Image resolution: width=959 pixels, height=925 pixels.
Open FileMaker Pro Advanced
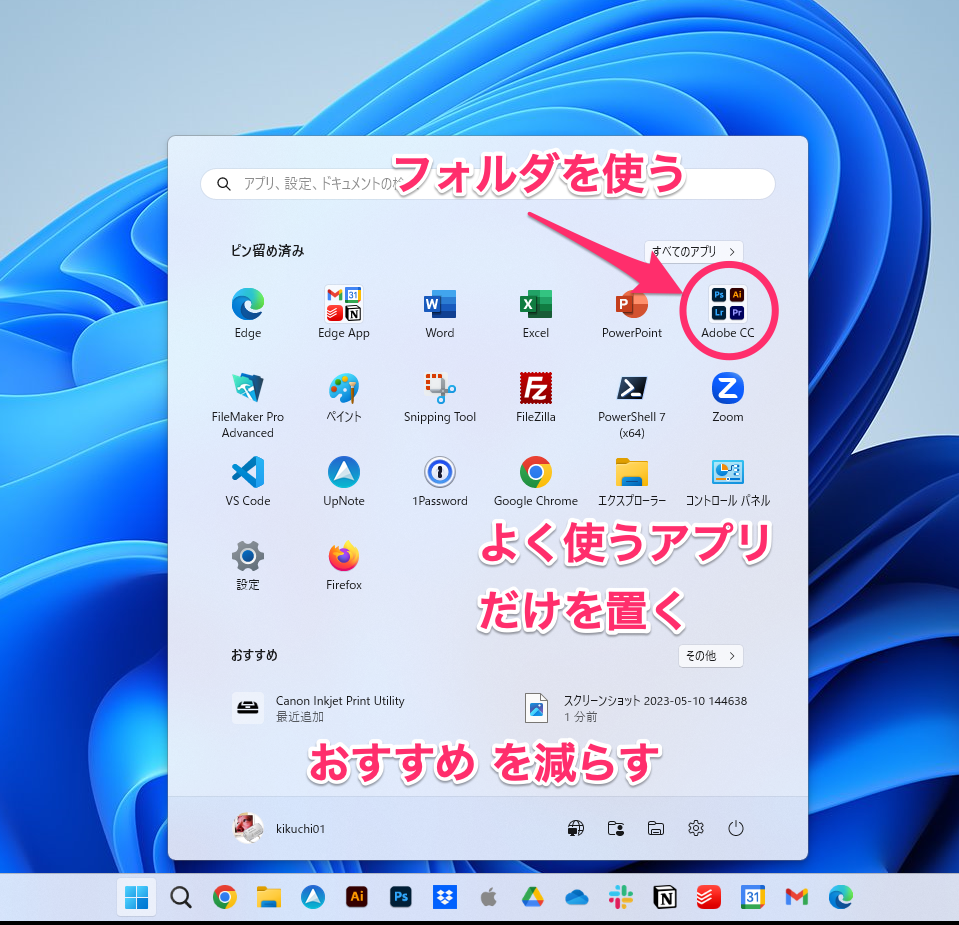tap(248, 404)
